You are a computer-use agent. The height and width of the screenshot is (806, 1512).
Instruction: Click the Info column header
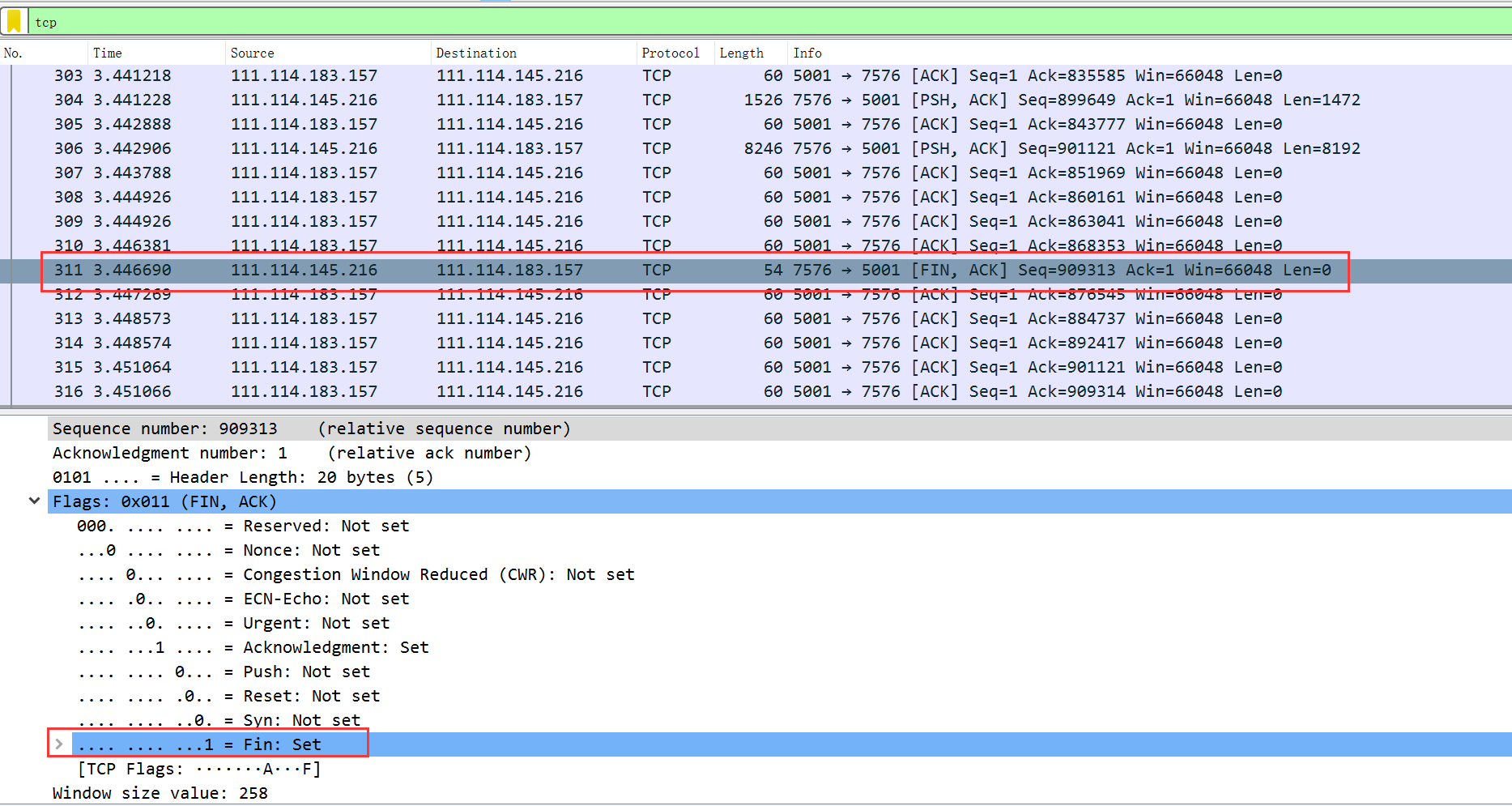click(807, 53)
